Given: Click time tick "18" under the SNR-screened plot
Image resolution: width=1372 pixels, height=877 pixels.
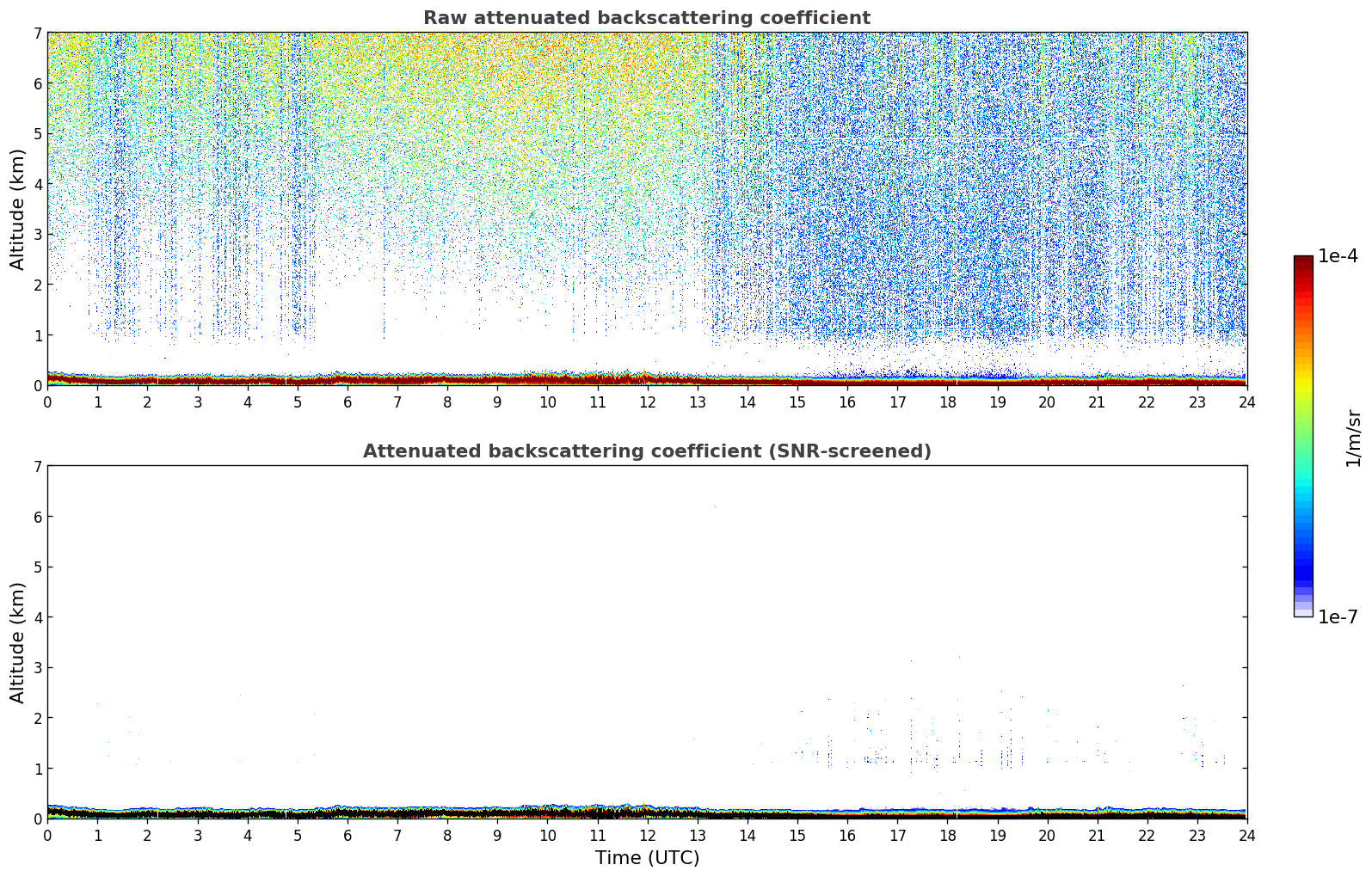Looking at the screenshot, I should coord(947,836).
